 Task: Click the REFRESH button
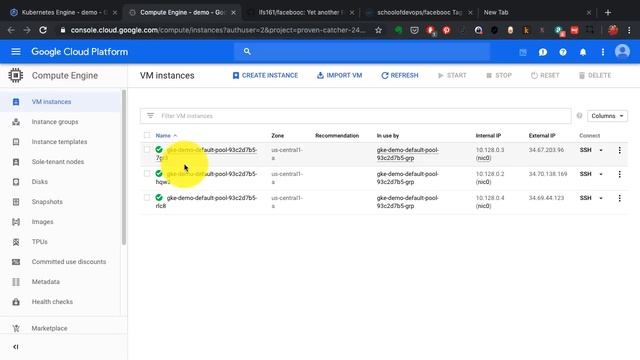point(400,76)
